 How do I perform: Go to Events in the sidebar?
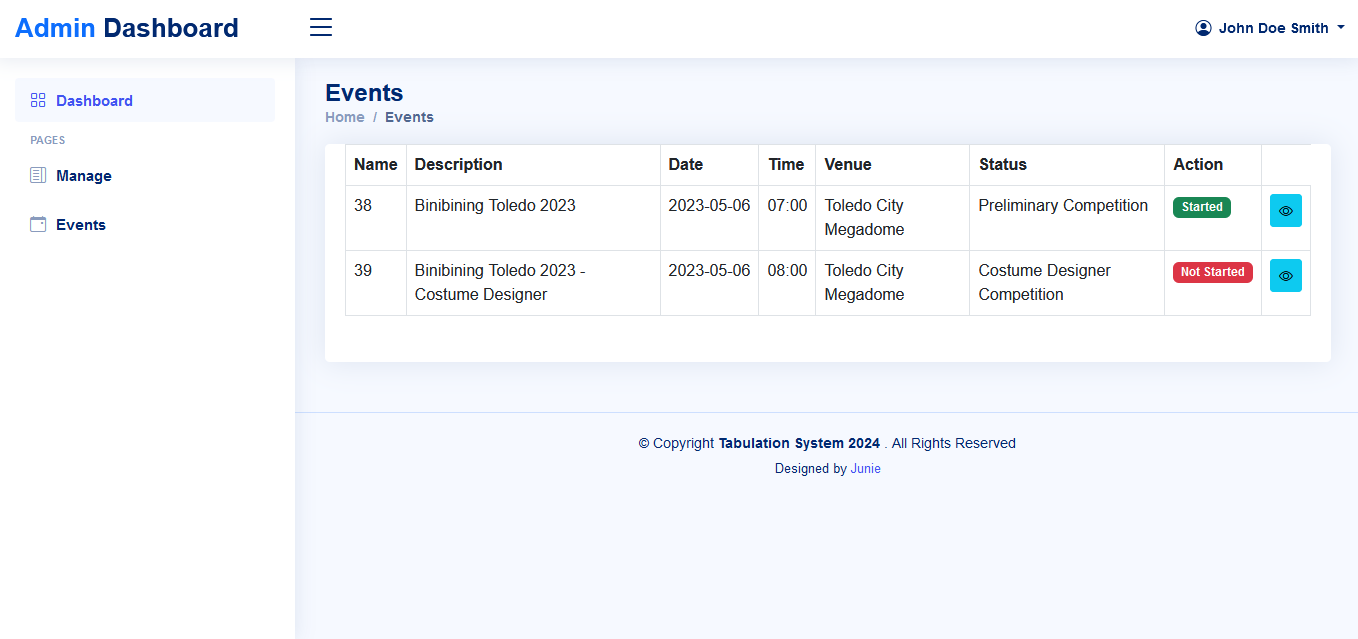pos(81,225)
